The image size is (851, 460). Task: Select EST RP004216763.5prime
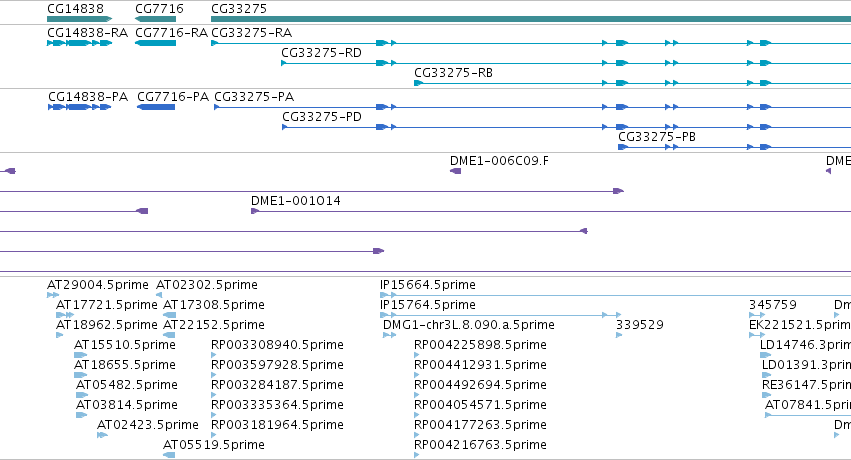[x=480, y=445]
